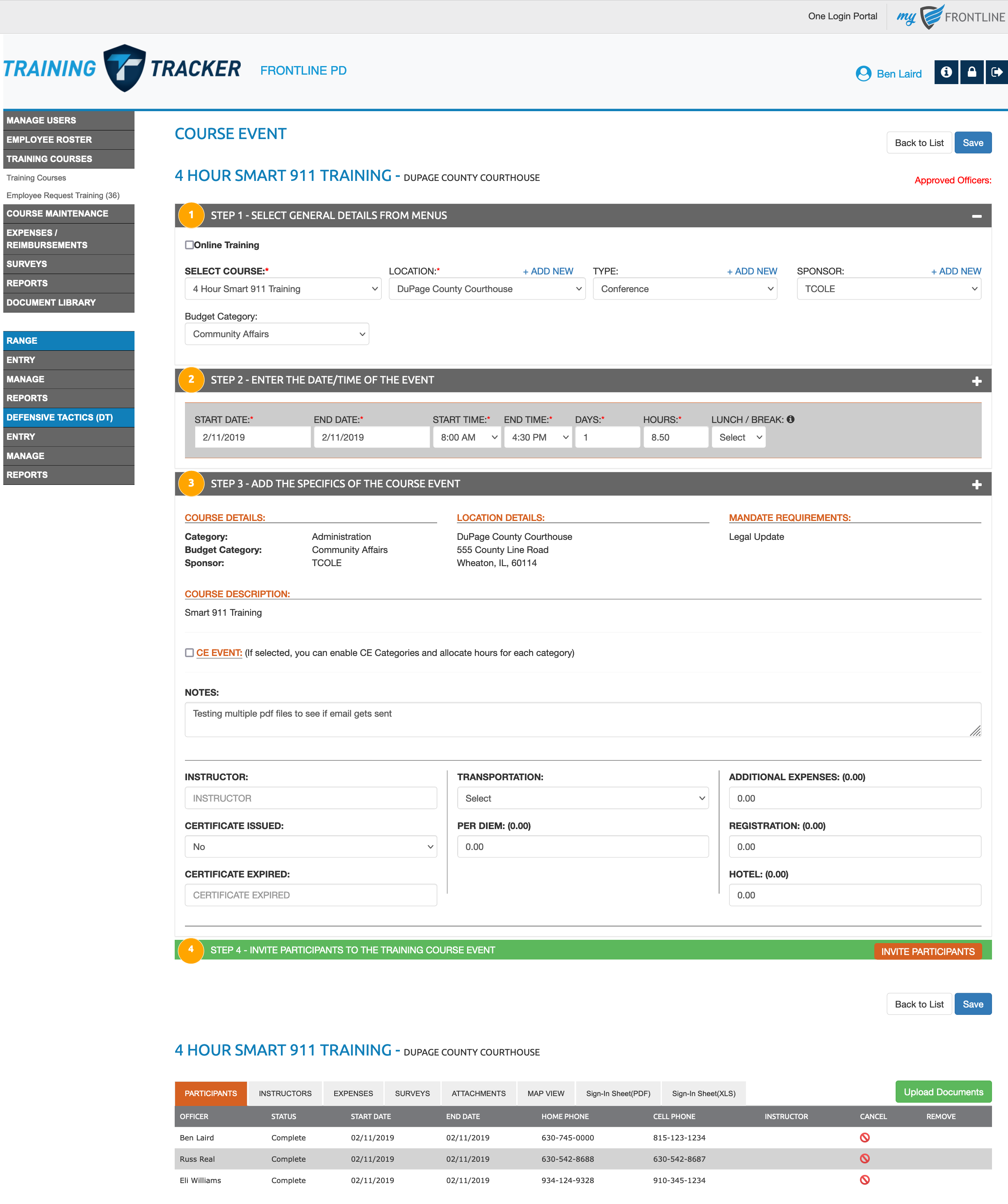Open the Transportation dropdown
Viewport: 1008px width, 1204px height.
583,798
